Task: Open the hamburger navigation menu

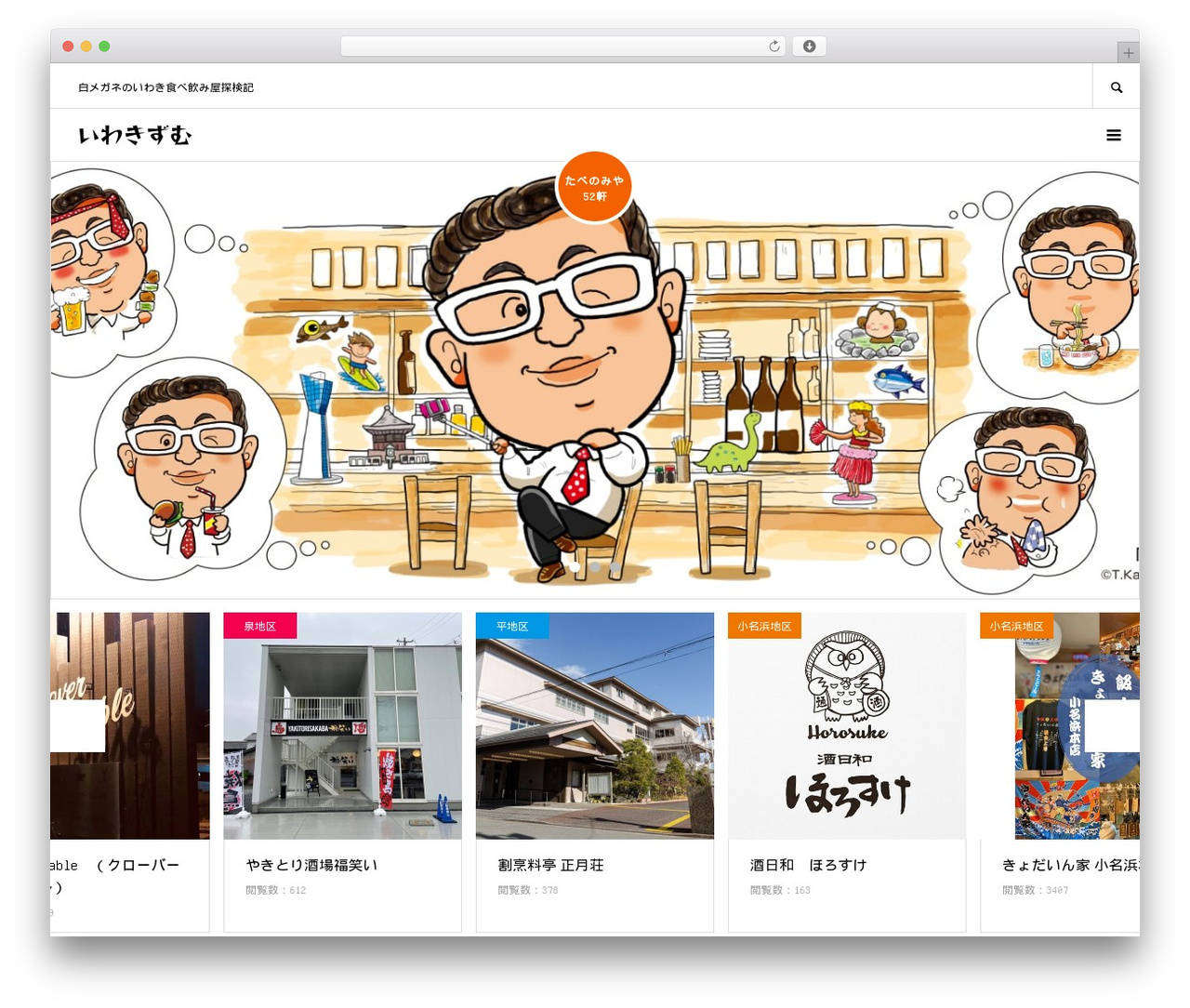Action: (1114, 135)
